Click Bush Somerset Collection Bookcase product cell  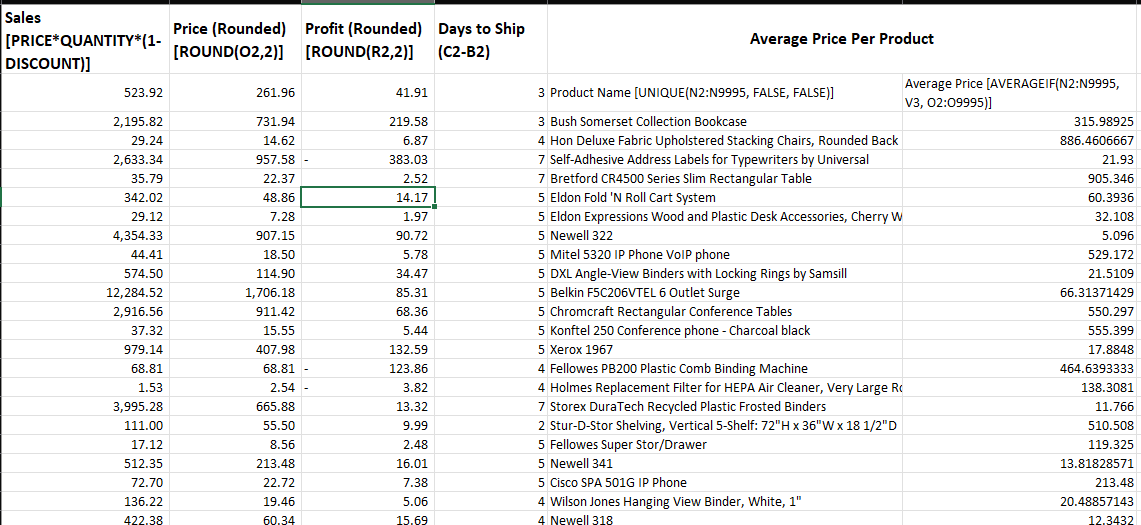[x=725, y=122]
